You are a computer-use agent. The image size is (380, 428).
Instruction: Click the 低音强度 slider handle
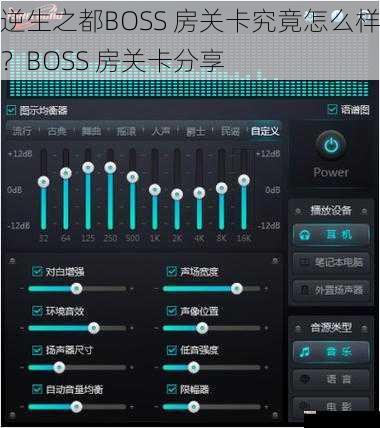[194, 368]
